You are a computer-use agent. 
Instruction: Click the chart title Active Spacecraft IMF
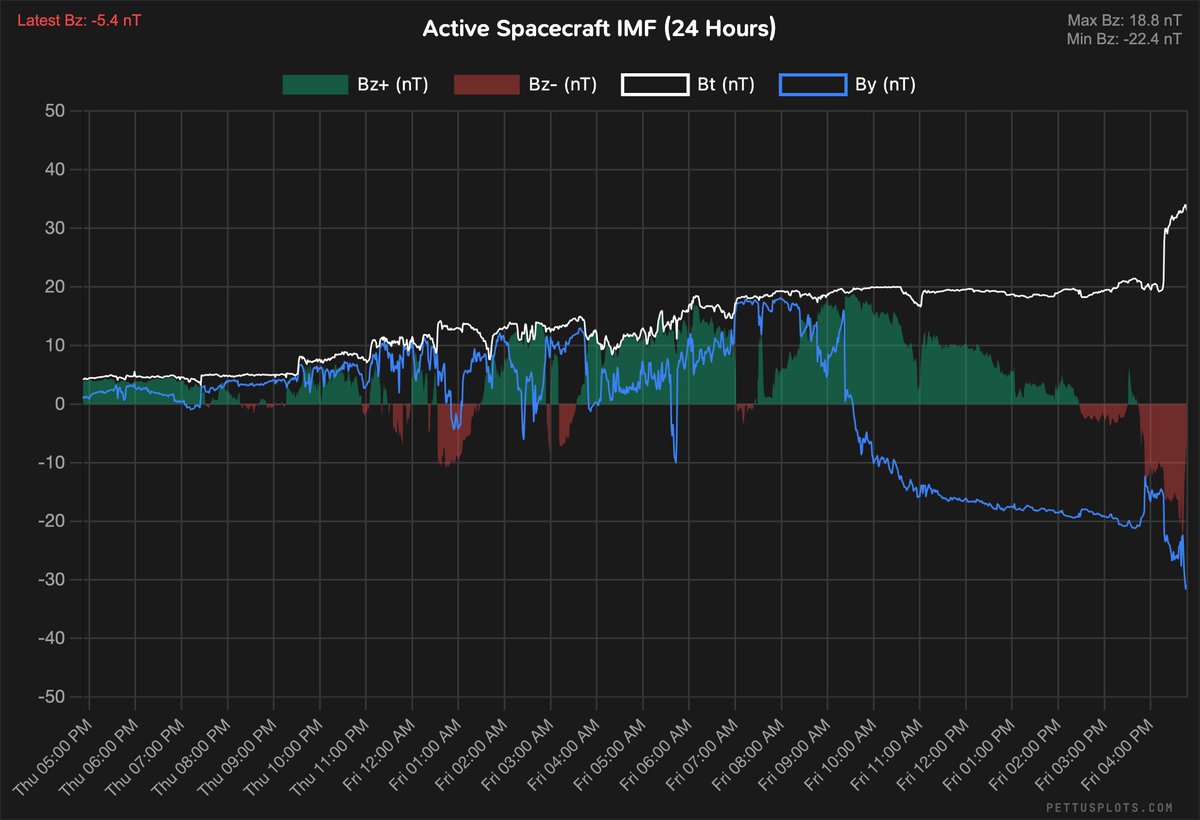click(599, 29)
